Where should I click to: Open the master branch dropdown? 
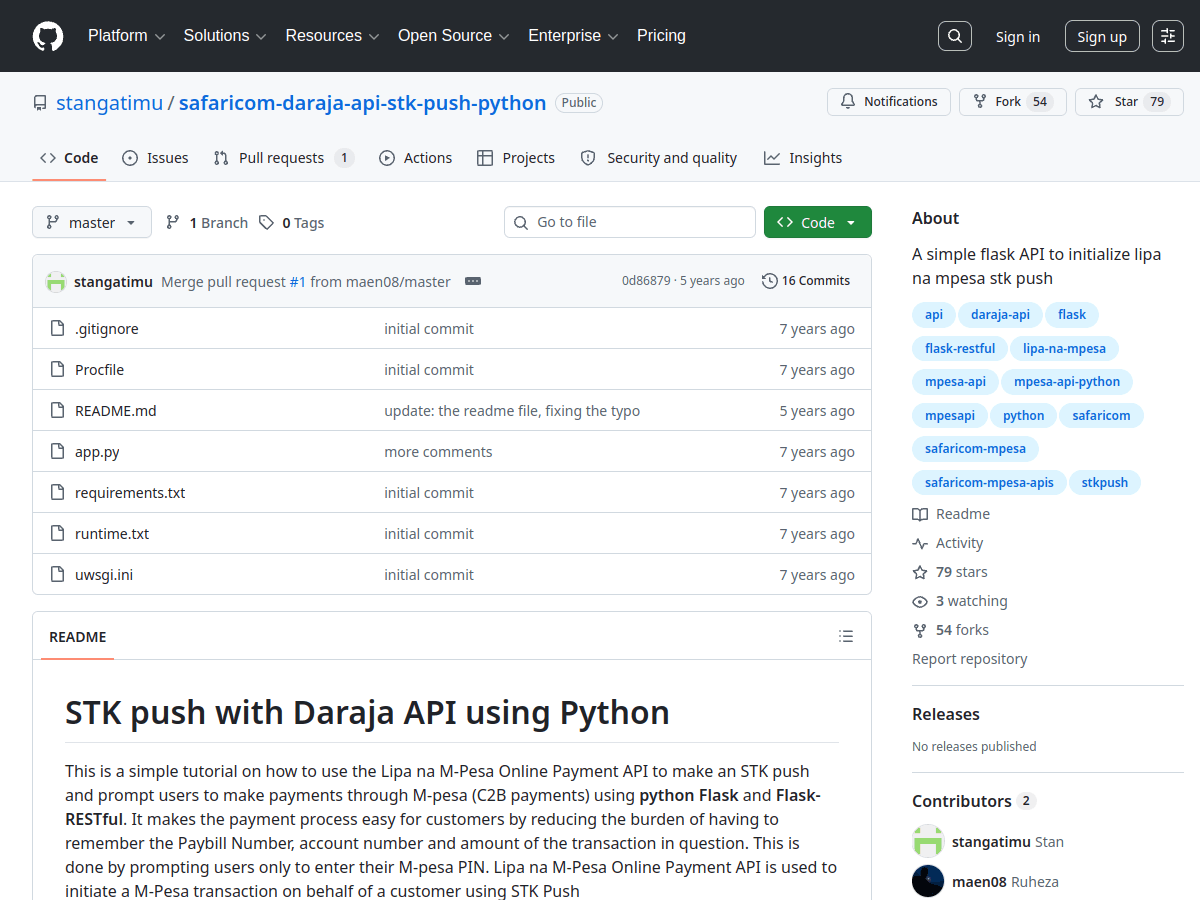pyautogui.click(x=92, y=222)
